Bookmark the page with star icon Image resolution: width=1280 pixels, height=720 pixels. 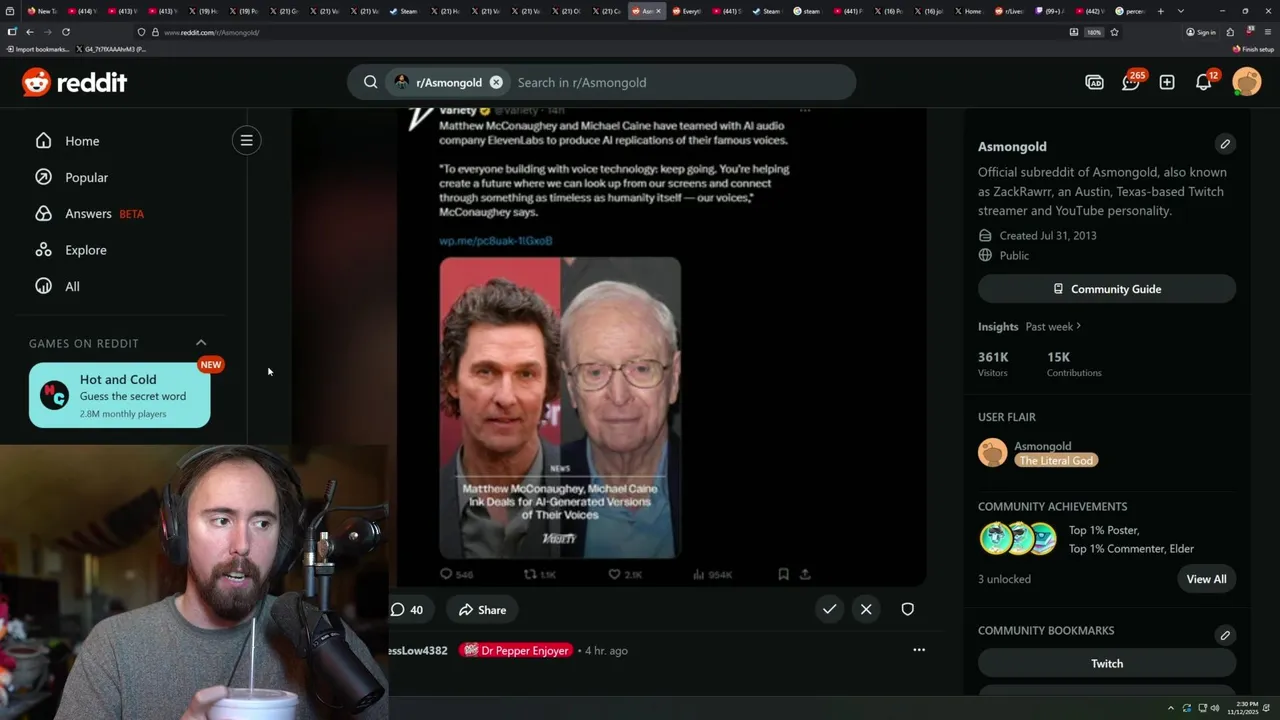click(1114, 32)
